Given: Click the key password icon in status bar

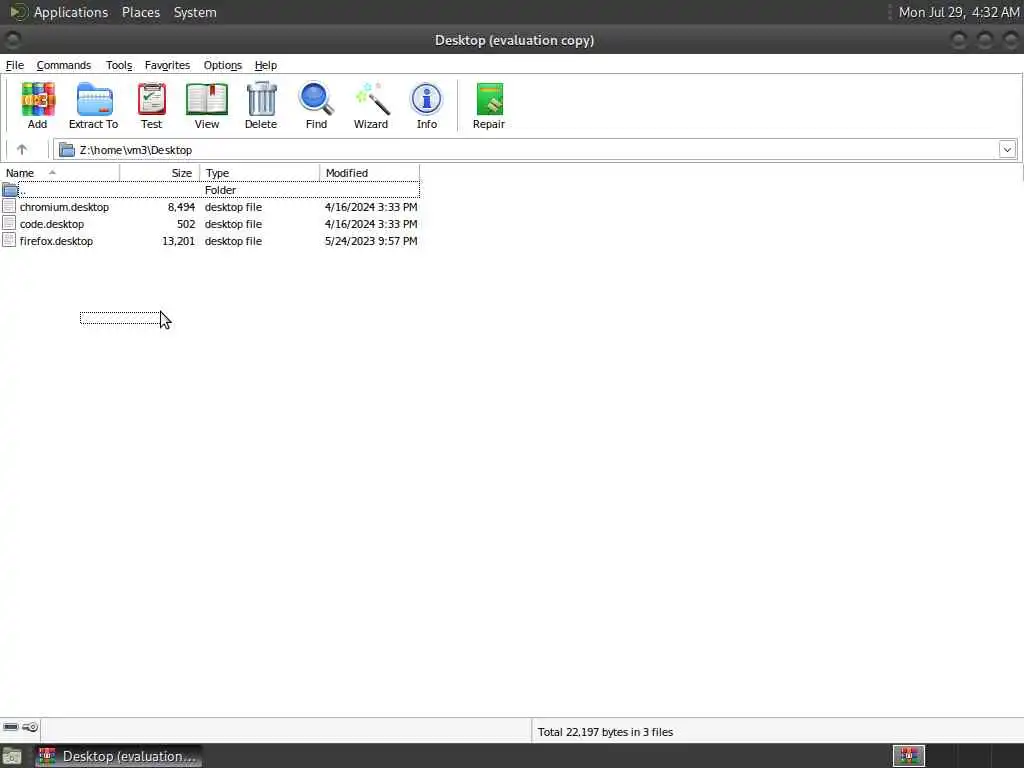Looking at the screenshot, I should (x=30, y=727).
